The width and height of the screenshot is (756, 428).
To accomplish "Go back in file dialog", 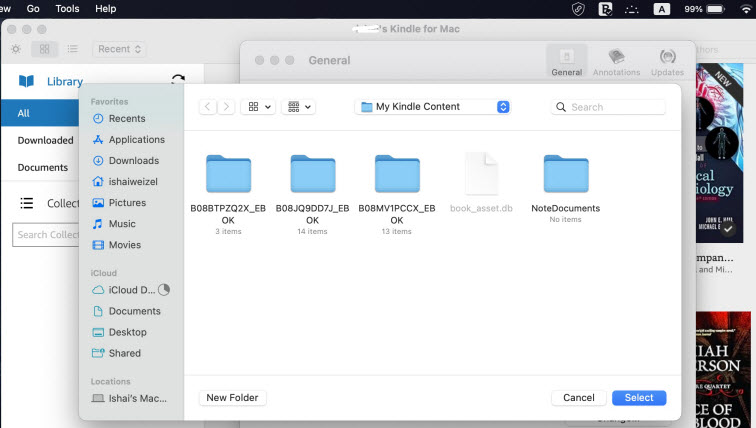I will (208, 107).
